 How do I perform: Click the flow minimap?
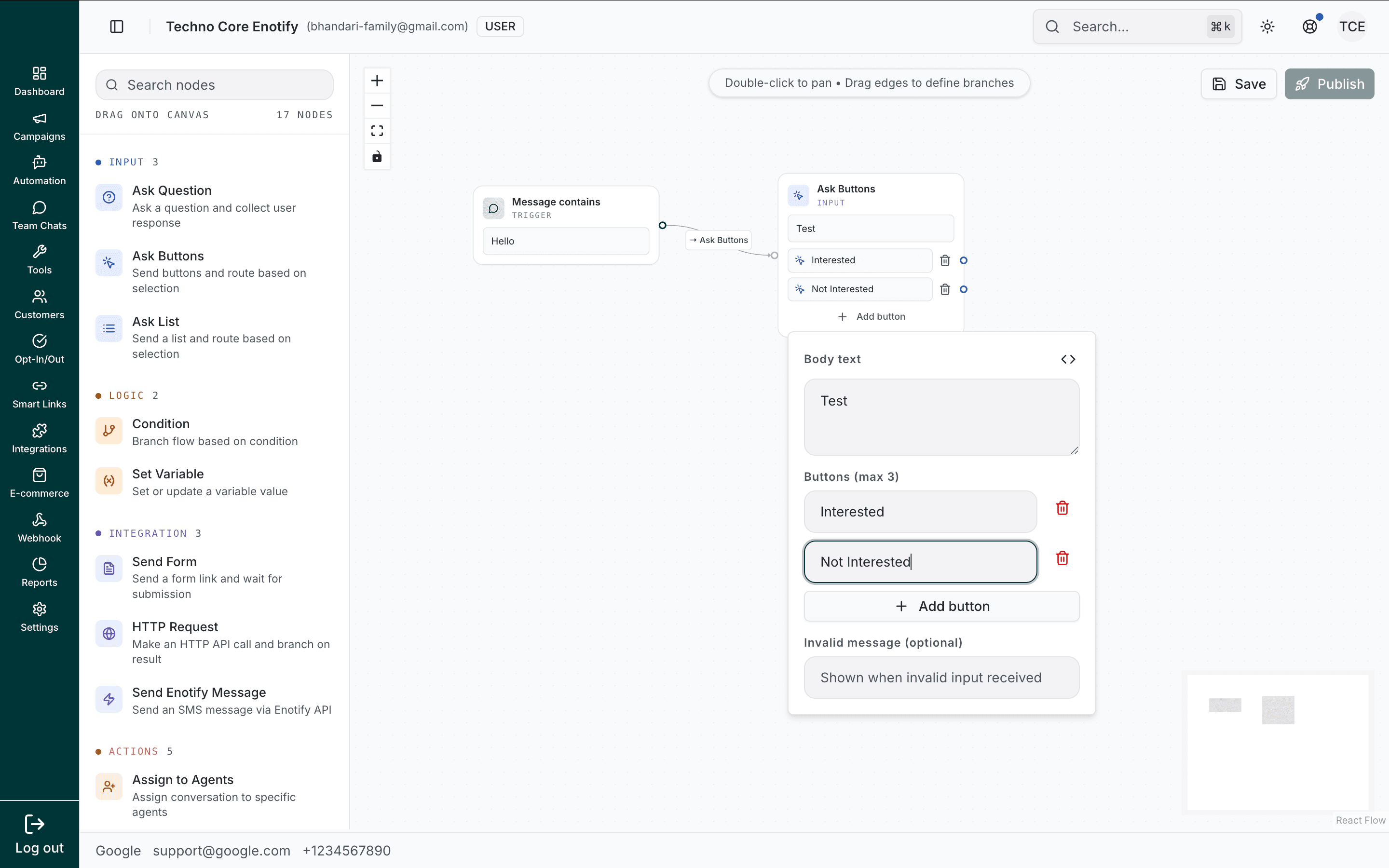point(1278,743)
